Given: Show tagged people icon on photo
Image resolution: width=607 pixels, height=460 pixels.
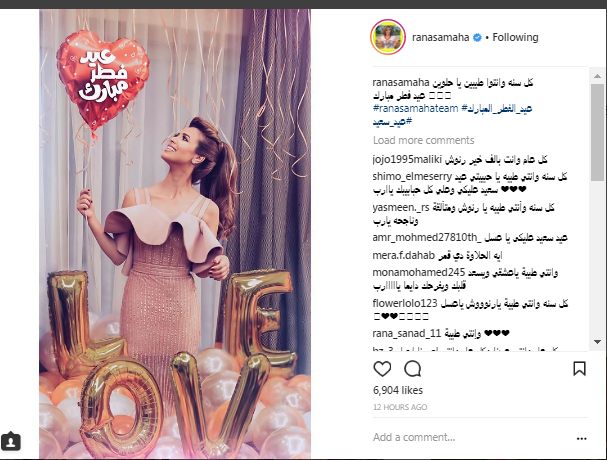Looking at the screenshot, I should [11, 441].
